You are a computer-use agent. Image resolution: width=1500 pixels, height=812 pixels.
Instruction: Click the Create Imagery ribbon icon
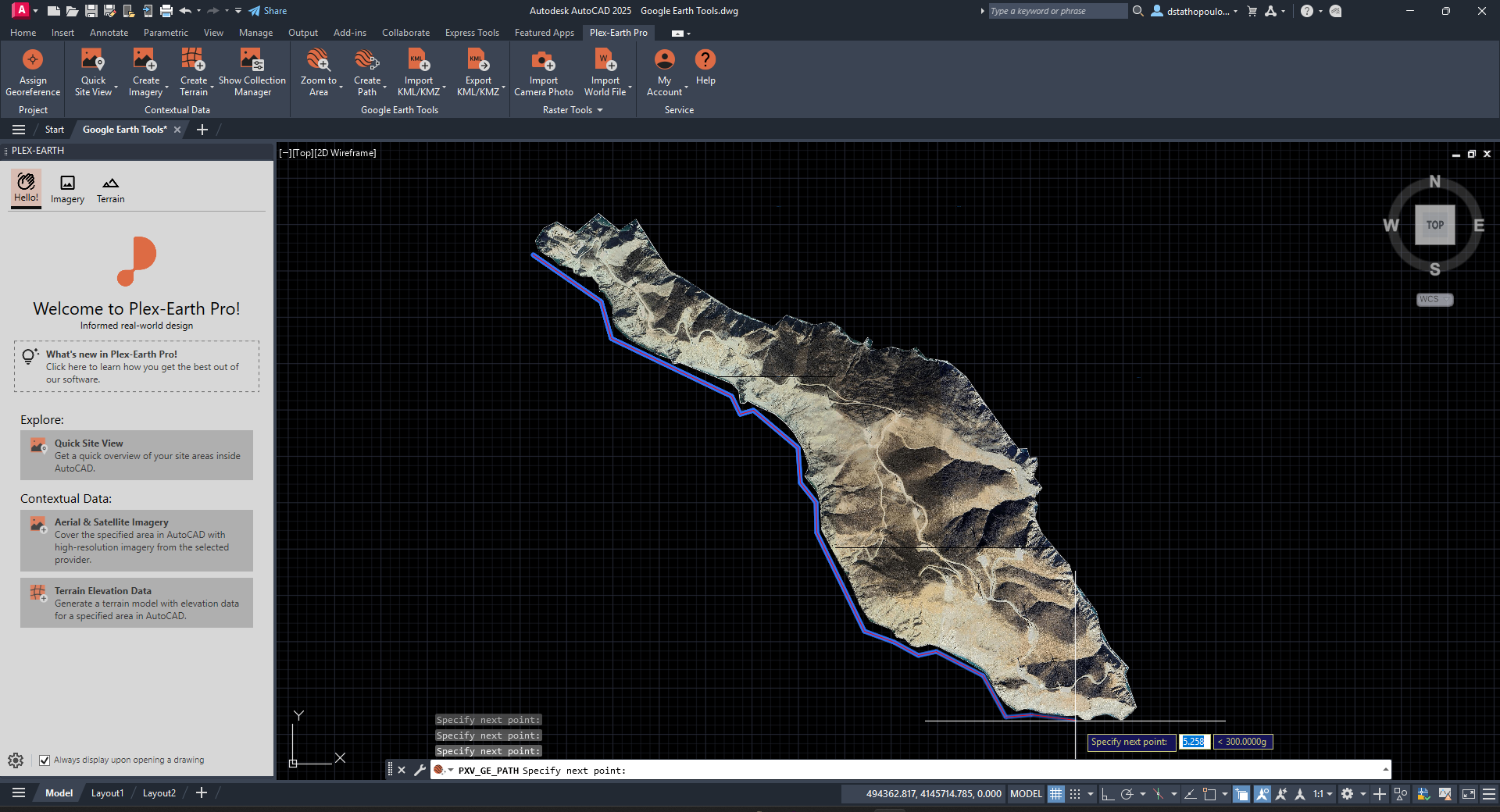[x=145, y=60]
